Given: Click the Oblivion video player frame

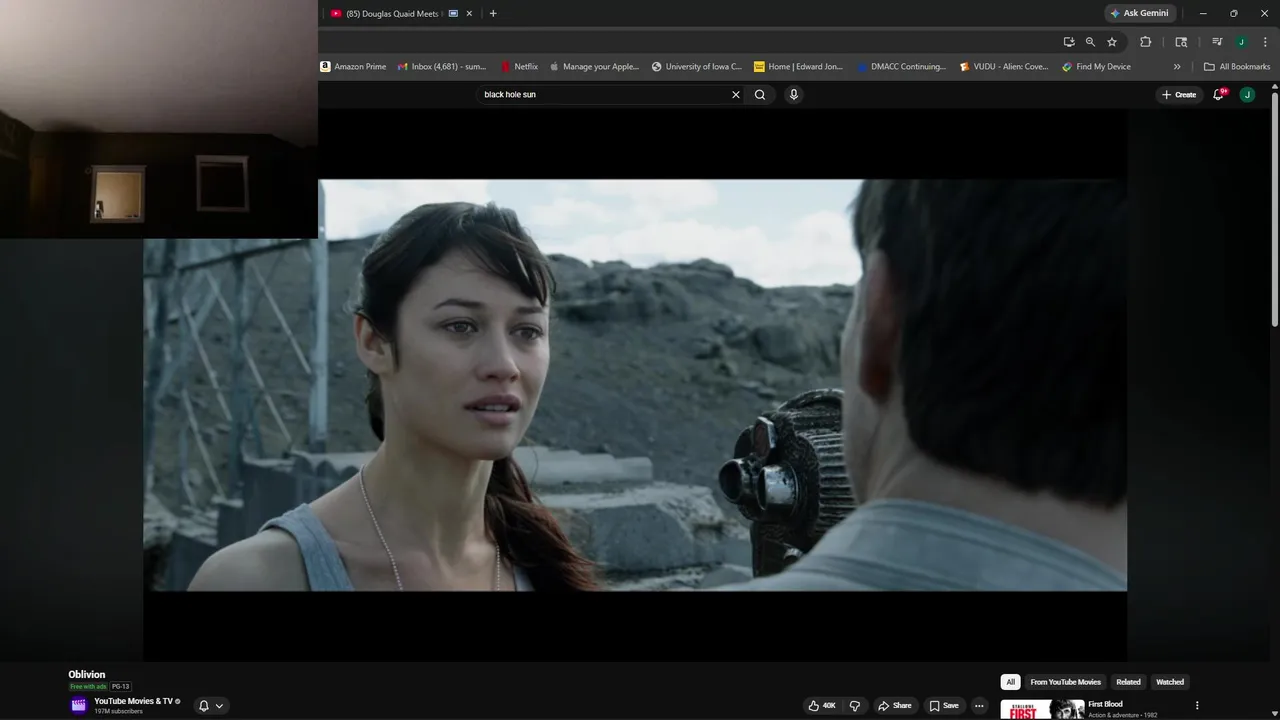Looking at the screenshot, I should tap(635, 385).
